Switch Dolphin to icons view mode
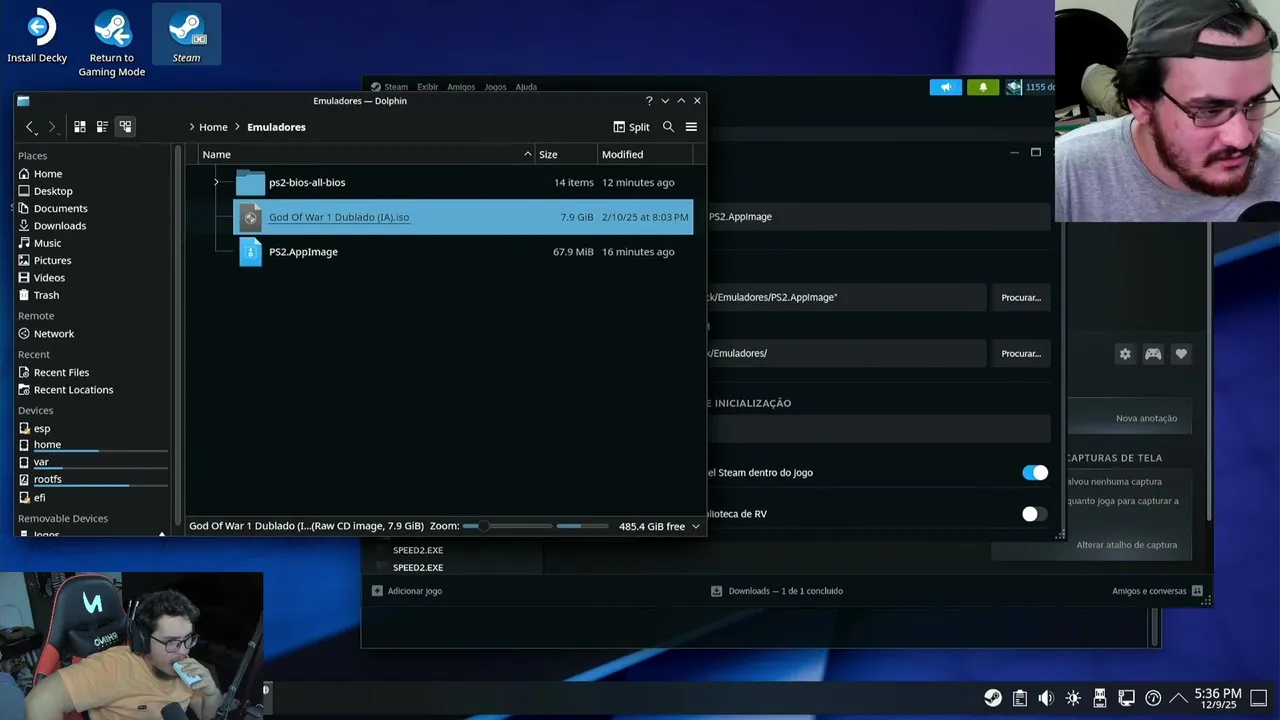Viewport: 1280px width, 720px height. coord(80,127)
